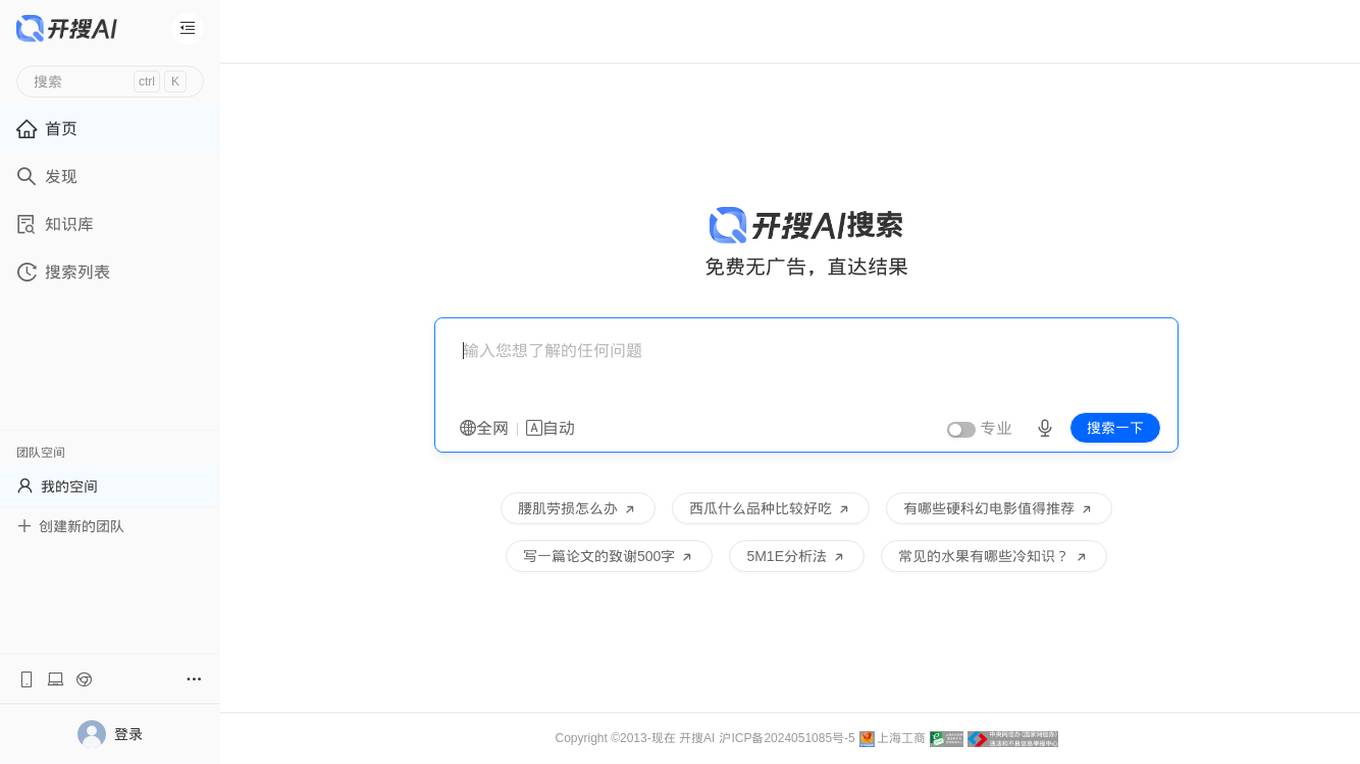Open the 沪ICP备2024051085号-5 footer link
Image resolution: width=1360 pixels, height=764 pixels.
[787, 738]
